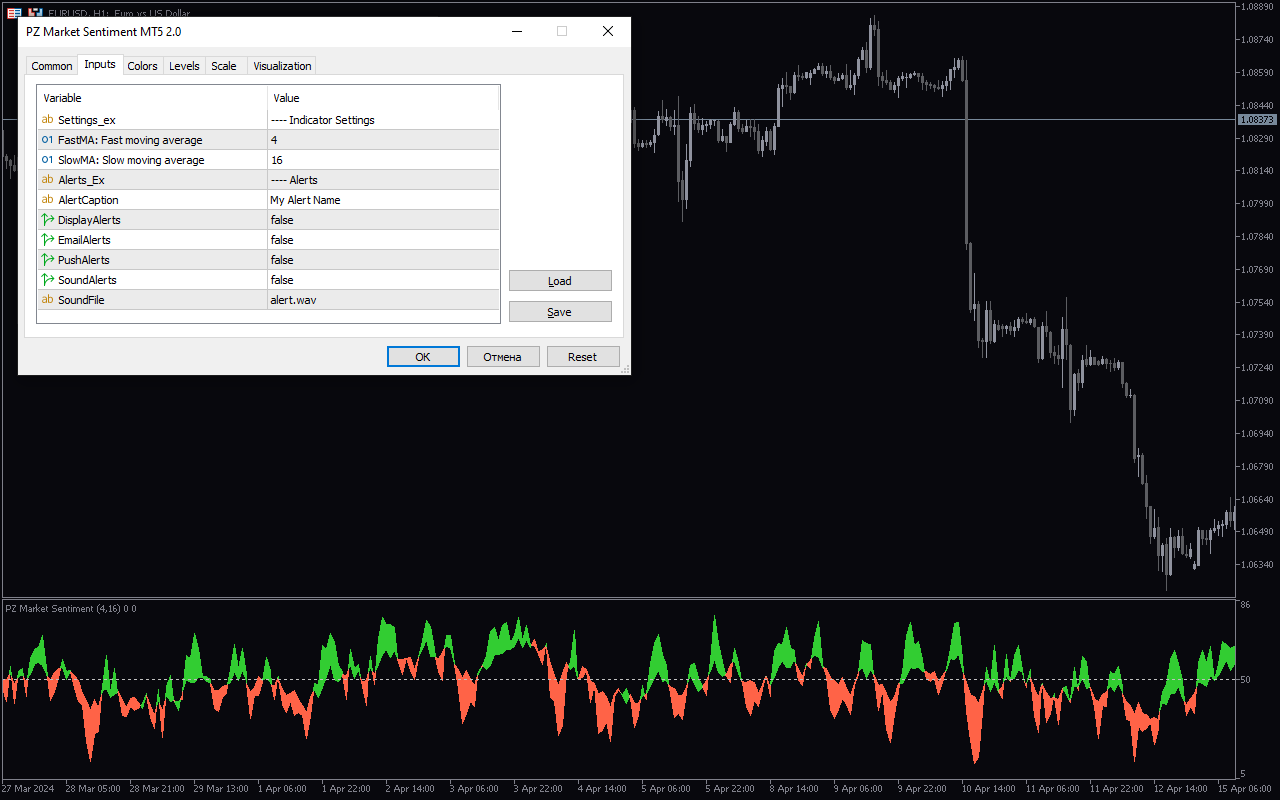Viewport: 1280px width, 800px height.
Task: Click the Load button
Action: [560, 281]
